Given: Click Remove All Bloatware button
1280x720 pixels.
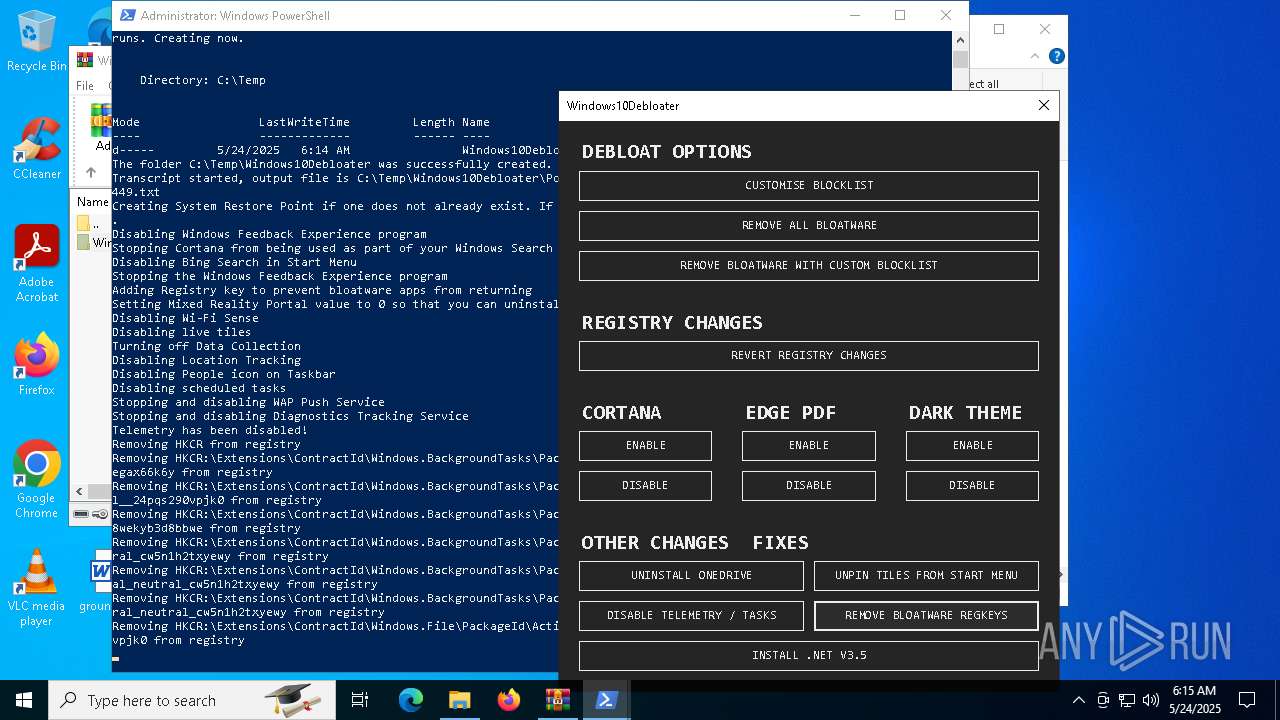Looking at the screenshot, I should (x=808, y=225).
